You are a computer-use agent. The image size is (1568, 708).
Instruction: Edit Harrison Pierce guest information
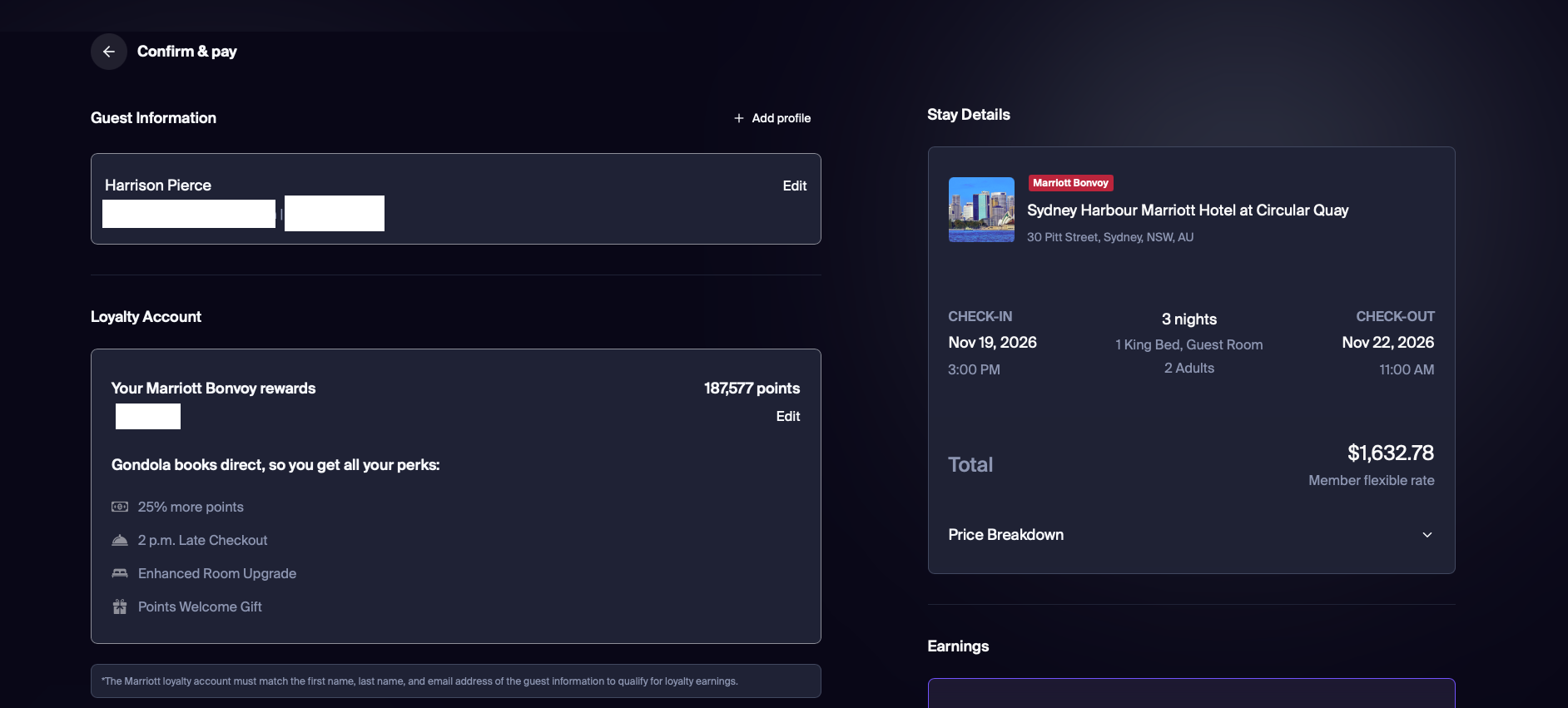pos(795,186)
